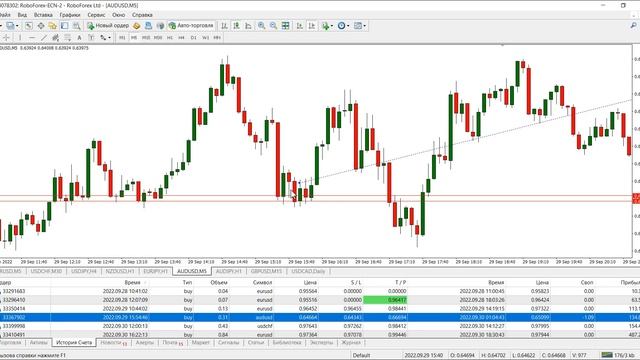Image resolution: width=640 pixels, height=360 pixels.
Task: Toggle Chart Shift
Action: pos(311,26)
